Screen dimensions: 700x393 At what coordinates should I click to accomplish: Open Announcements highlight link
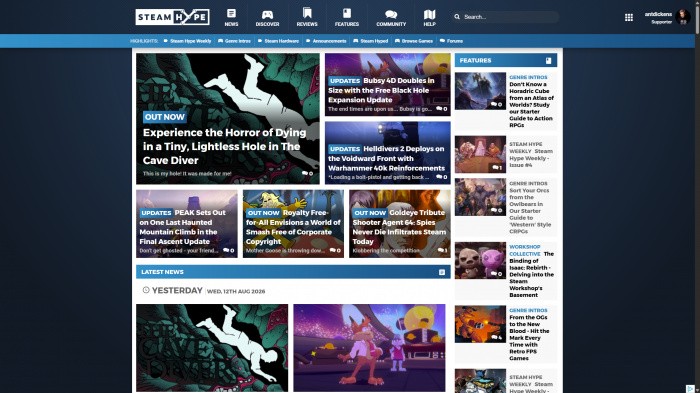pos(326,41)
